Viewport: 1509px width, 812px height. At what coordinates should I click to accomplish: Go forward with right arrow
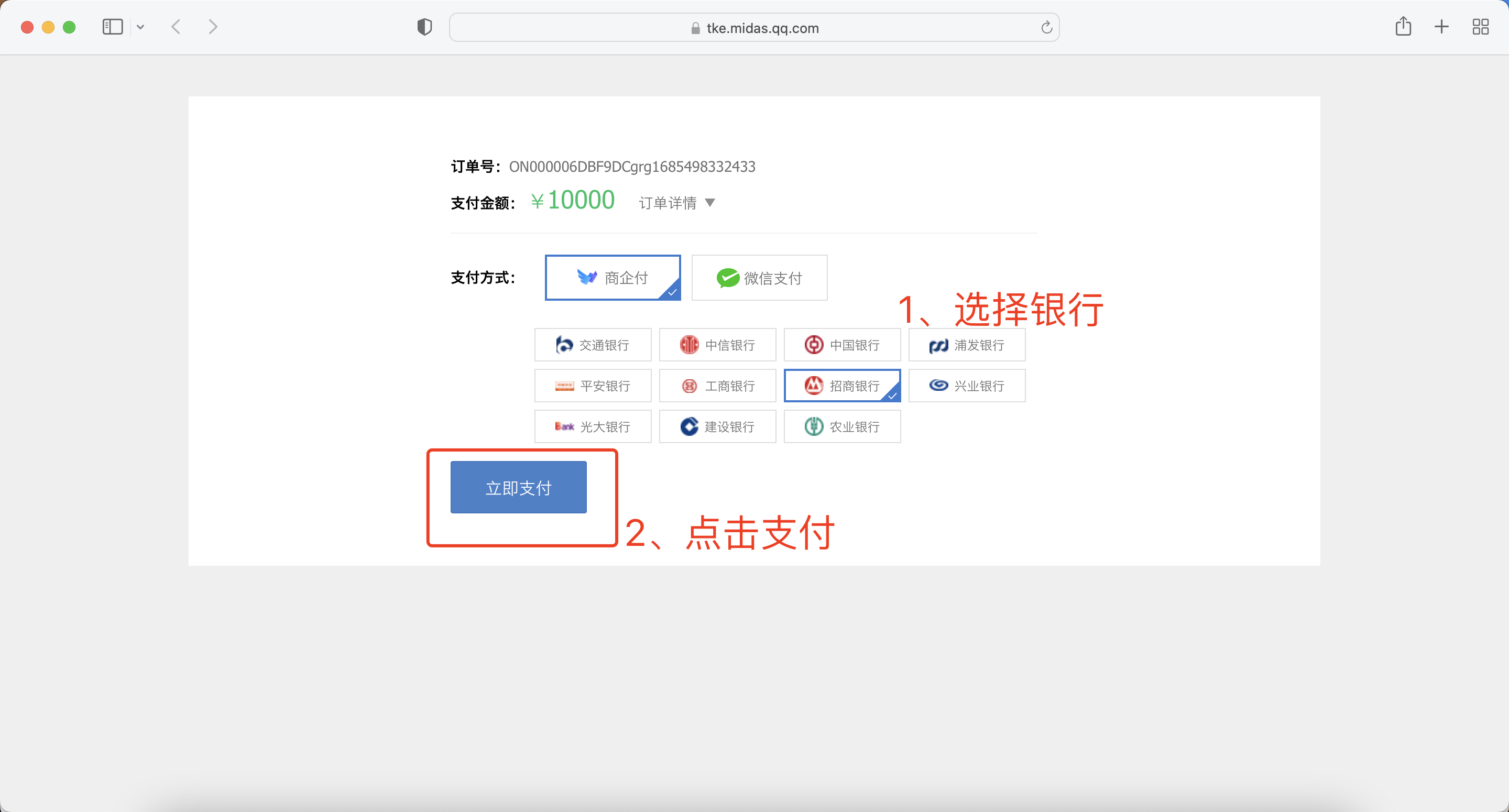point(213,27)
